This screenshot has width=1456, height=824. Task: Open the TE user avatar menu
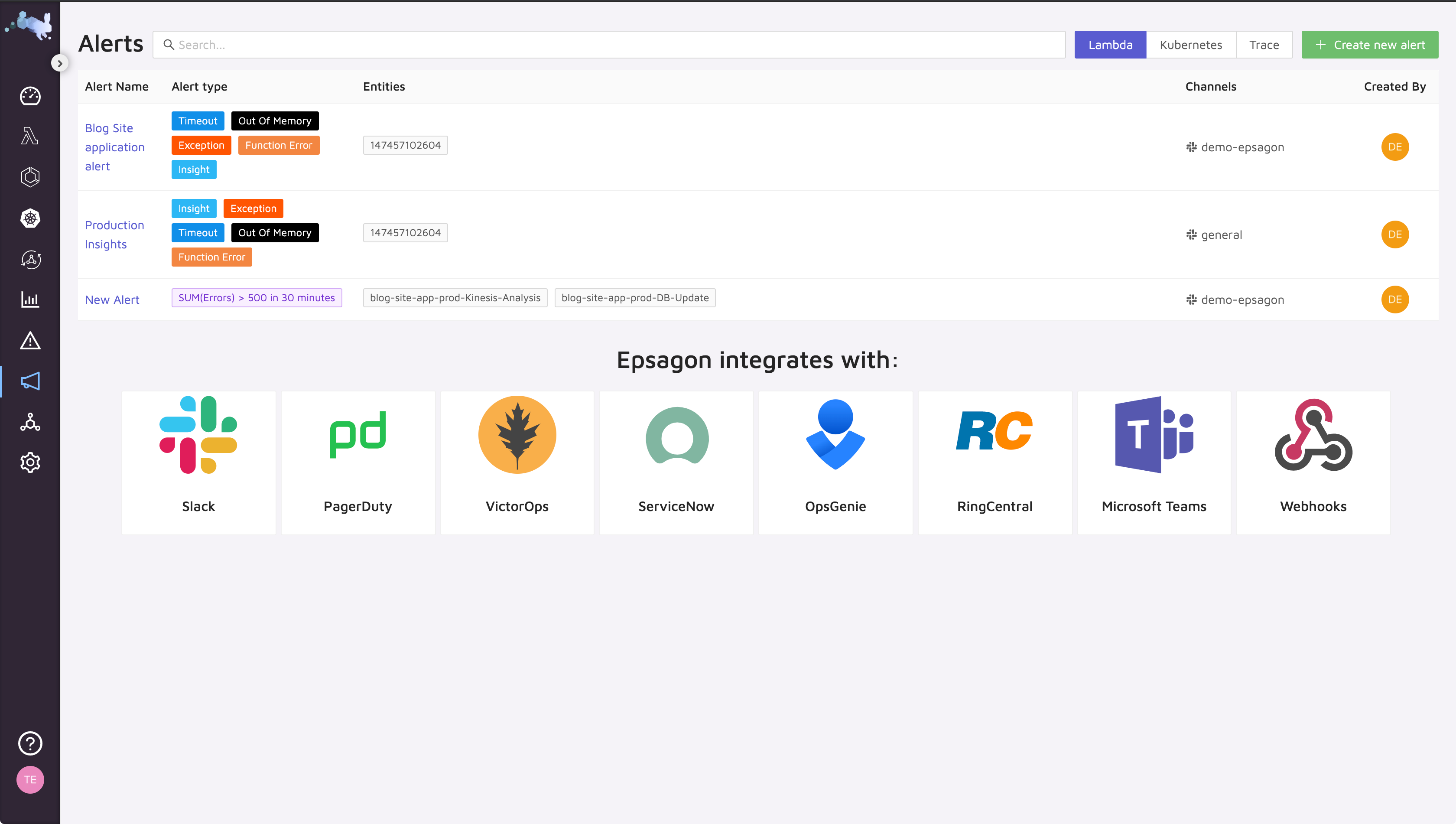(30, 780)
